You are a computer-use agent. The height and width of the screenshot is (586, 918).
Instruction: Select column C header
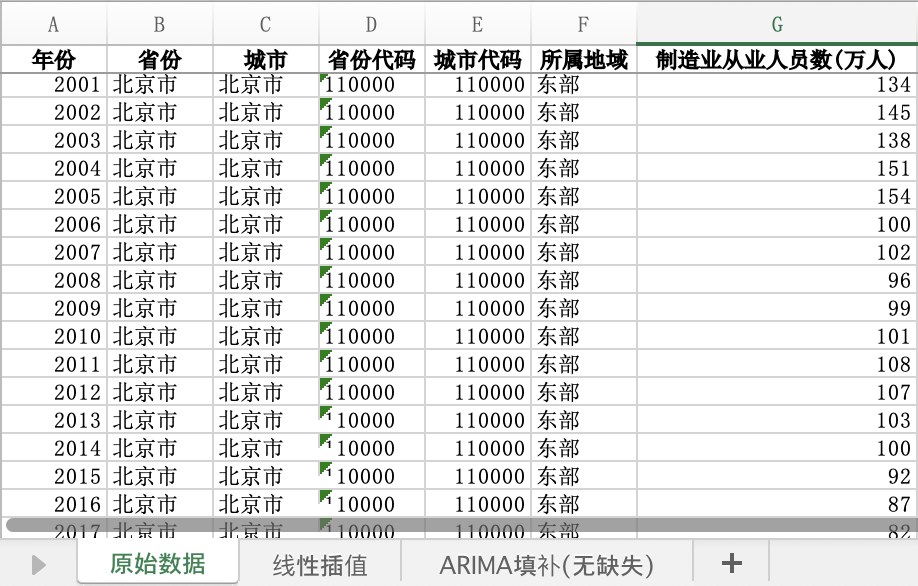point(266,24)
